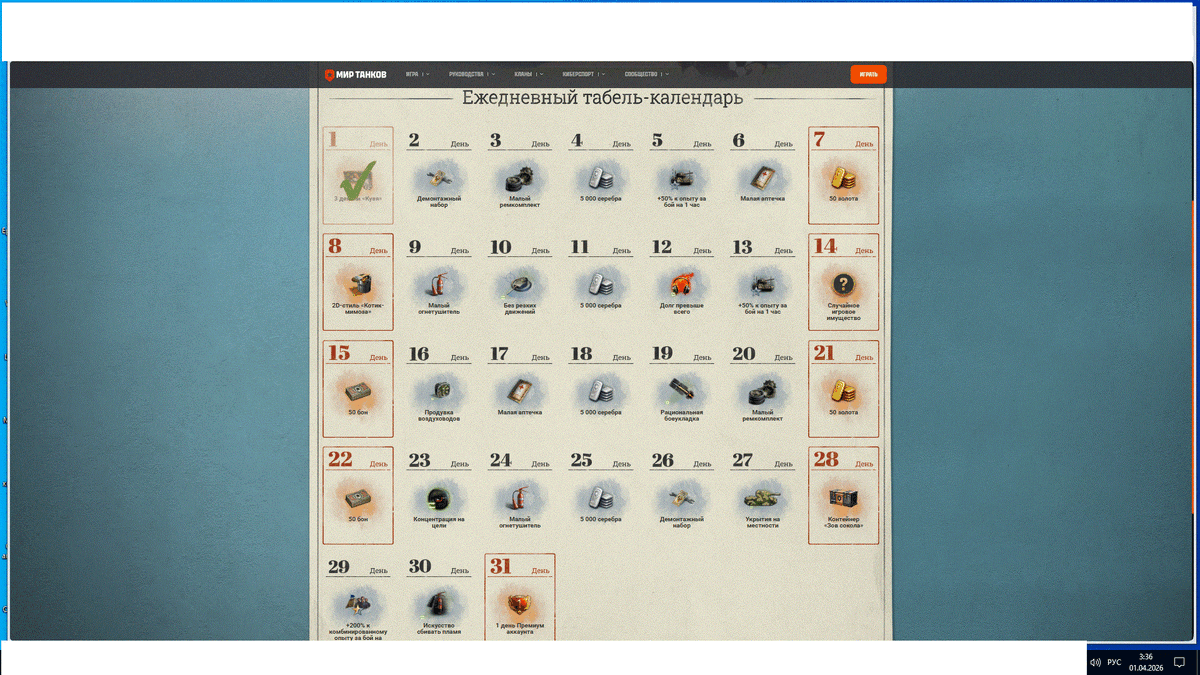Screen dimensions: 1200x675
Task: Select day 2 Демонтажный набор icon
Action: (439, 177)
